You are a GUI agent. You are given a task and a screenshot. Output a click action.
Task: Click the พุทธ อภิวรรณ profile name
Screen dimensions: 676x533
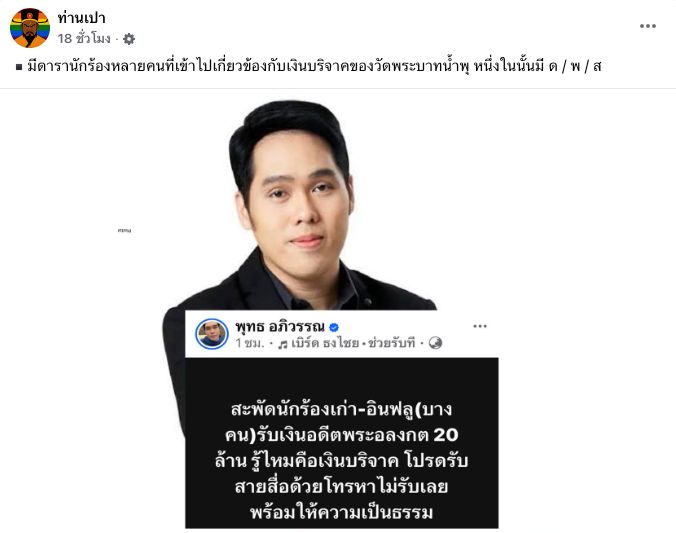coord(280,326)
